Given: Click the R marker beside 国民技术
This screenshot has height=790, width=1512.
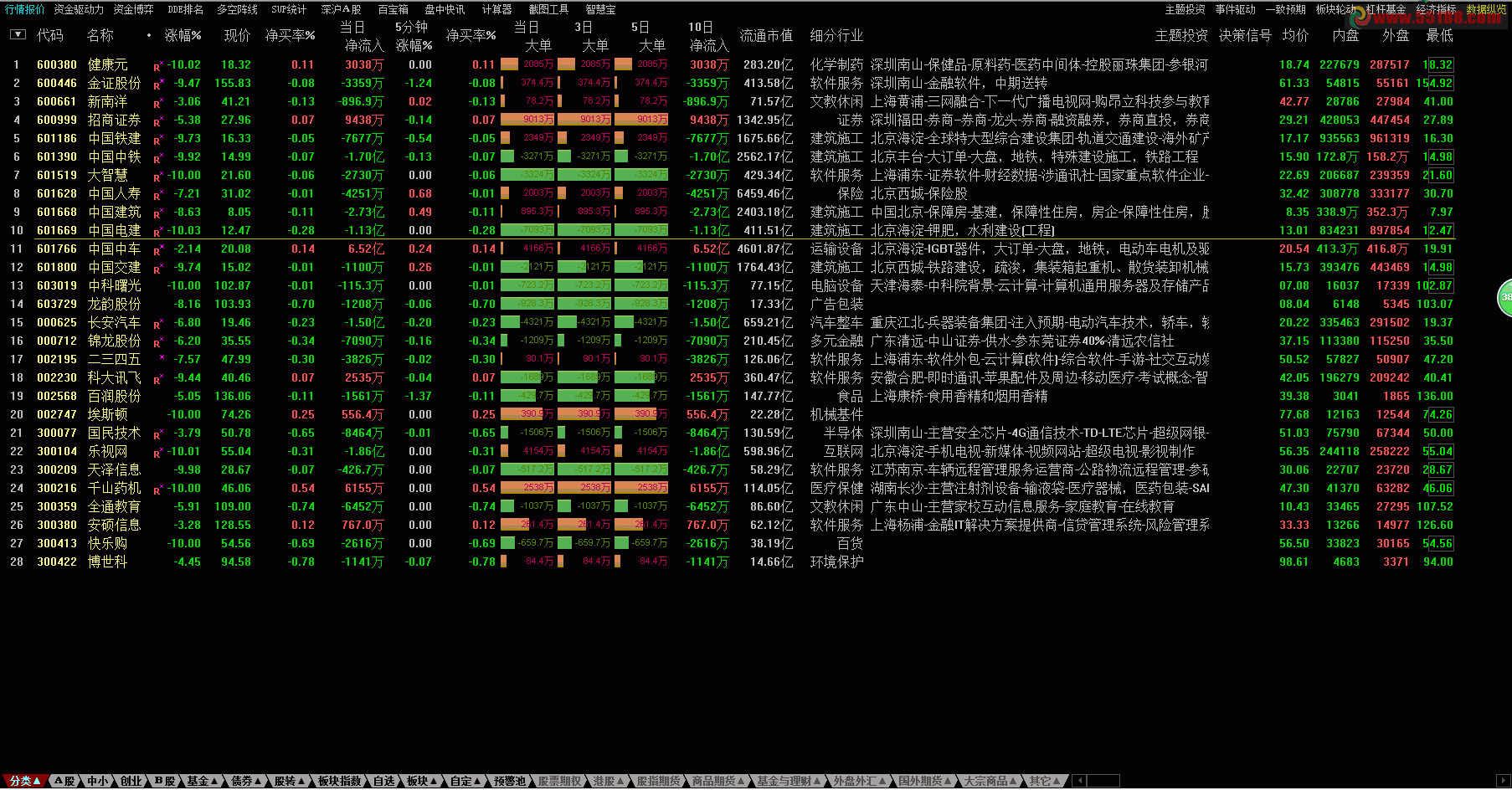Looking at the screenshot, I should 157,434.
